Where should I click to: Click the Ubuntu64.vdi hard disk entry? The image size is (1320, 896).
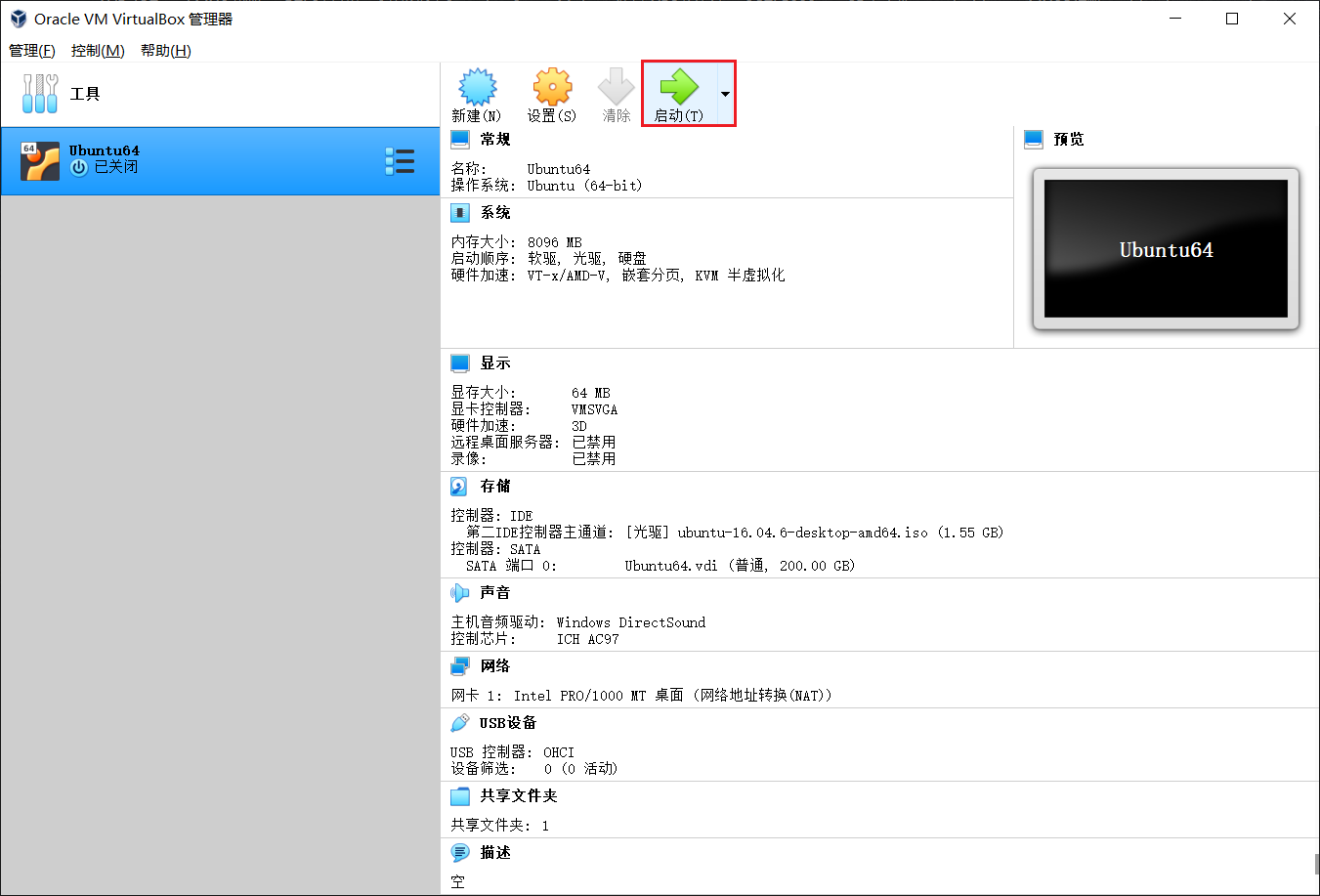click(740, 566)
